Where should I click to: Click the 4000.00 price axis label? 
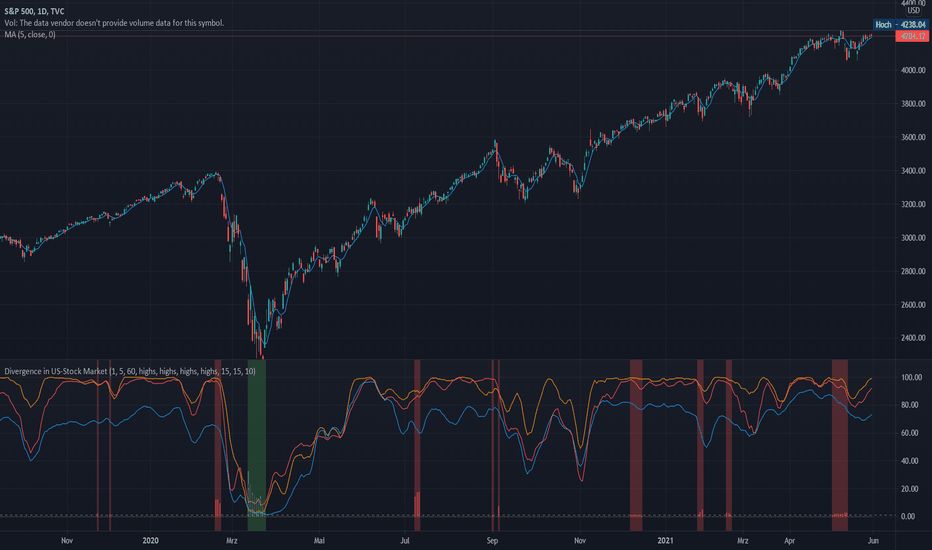click(913, 70)
